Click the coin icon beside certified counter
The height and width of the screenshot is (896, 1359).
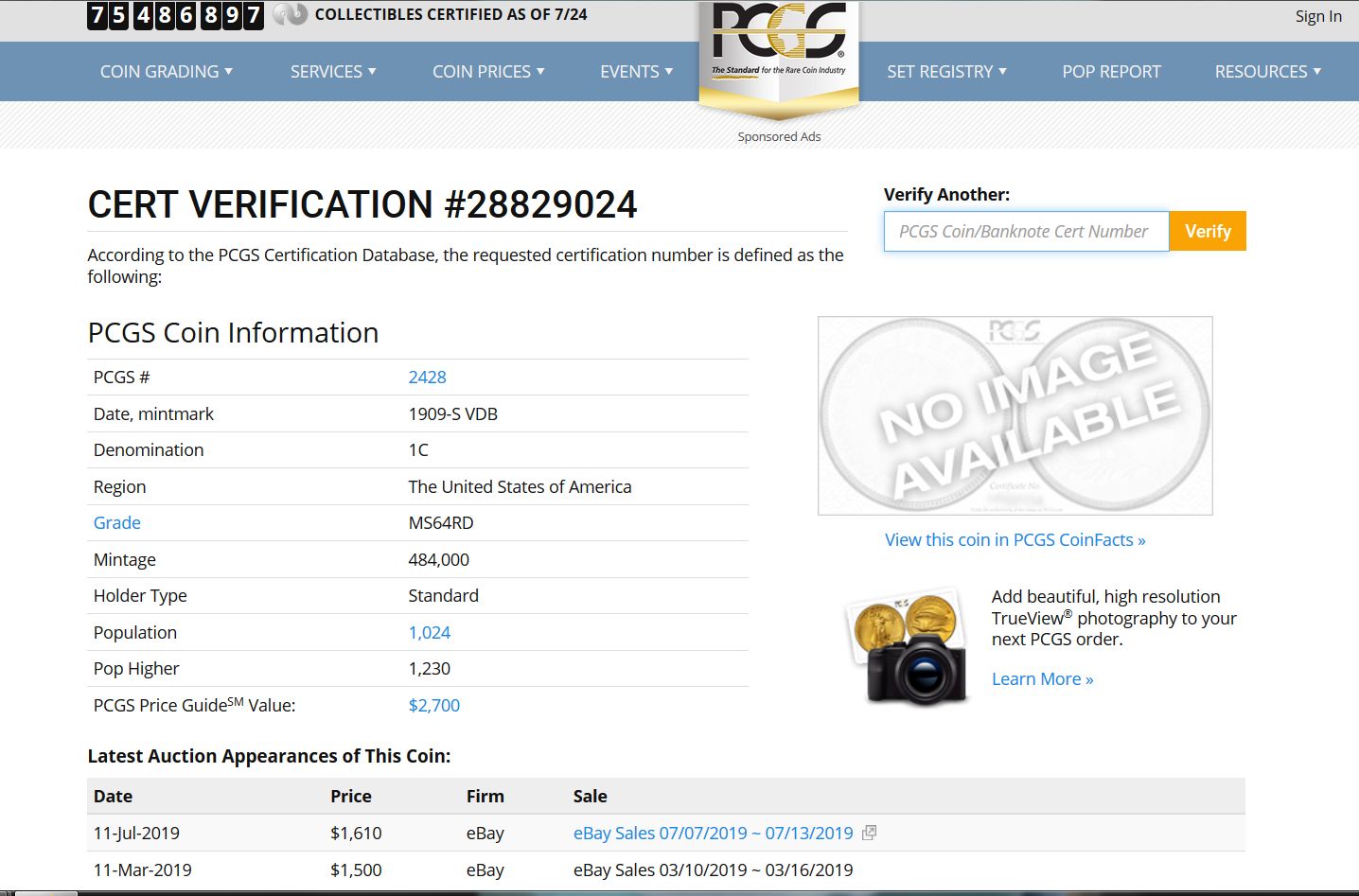tap(290, 15)
